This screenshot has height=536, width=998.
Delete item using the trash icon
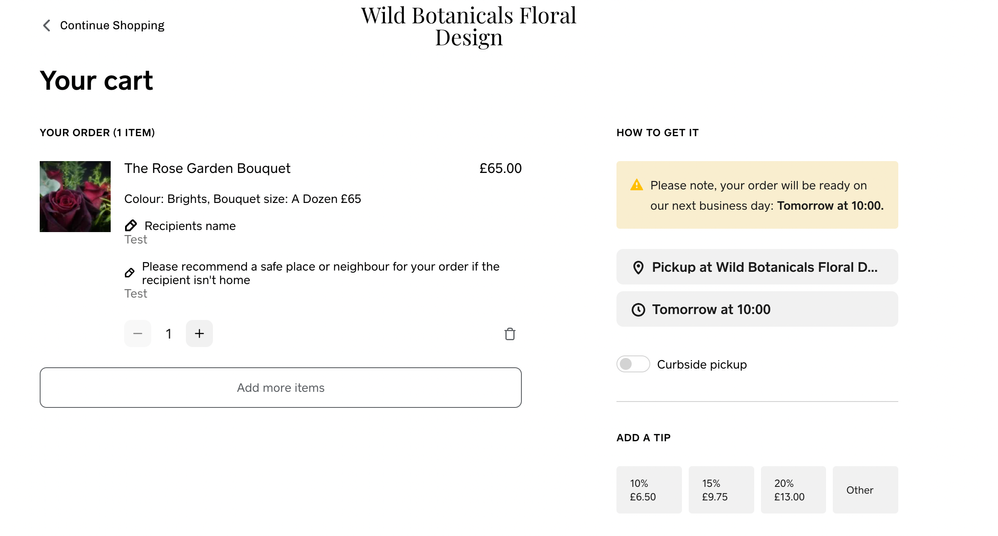510,334
